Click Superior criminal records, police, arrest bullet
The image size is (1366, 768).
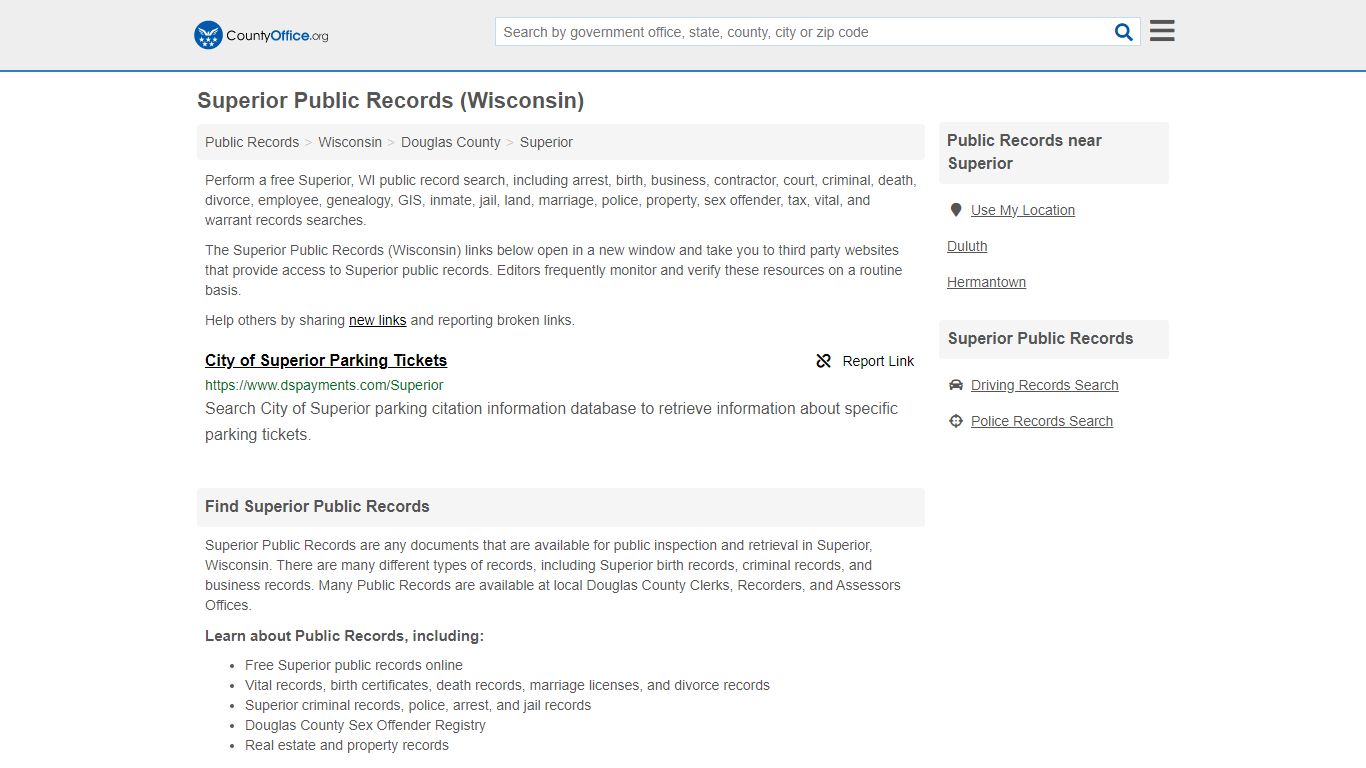coord(418,705)
